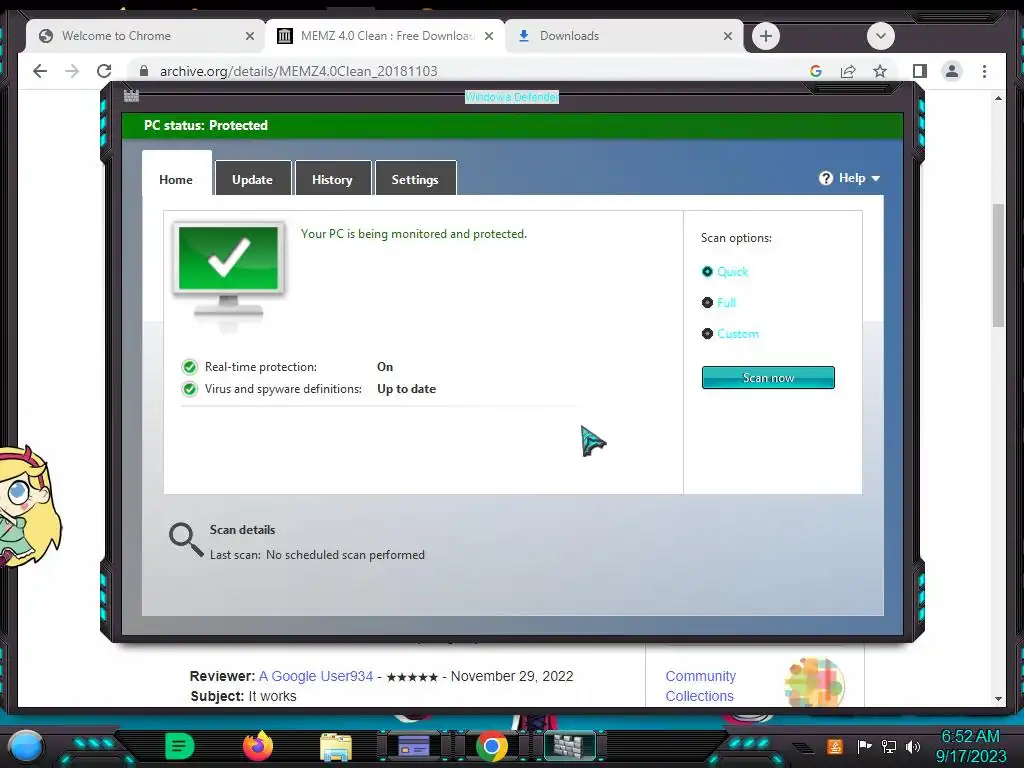Expand Help dropdown arrow
Viewport: 1024px width, 768px height.
click(x=876, y=178)
